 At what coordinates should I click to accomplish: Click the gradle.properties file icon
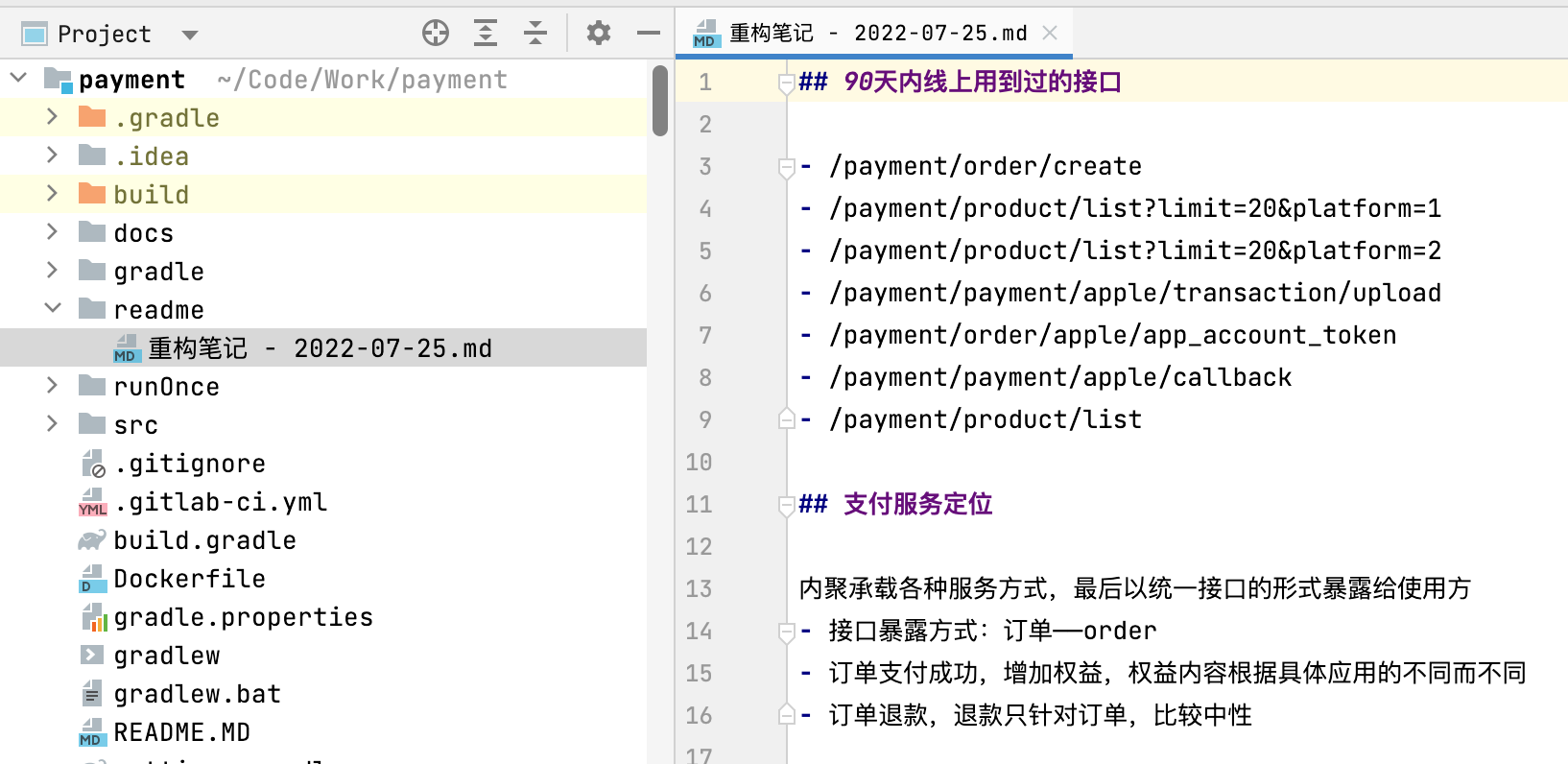pos(94,617)
